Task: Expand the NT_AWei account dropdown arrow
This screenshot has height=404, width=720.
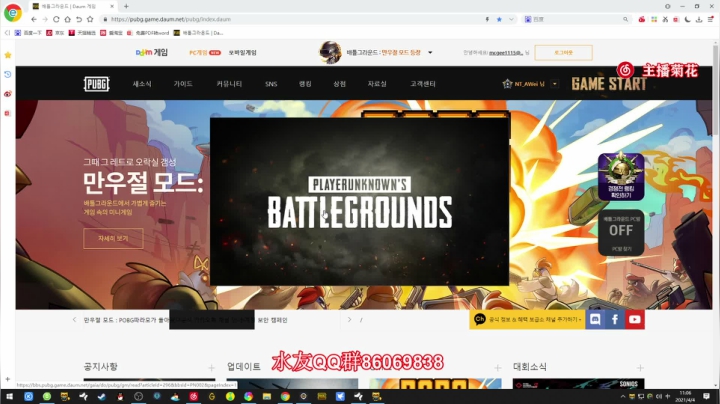Action: click(555, 84)
